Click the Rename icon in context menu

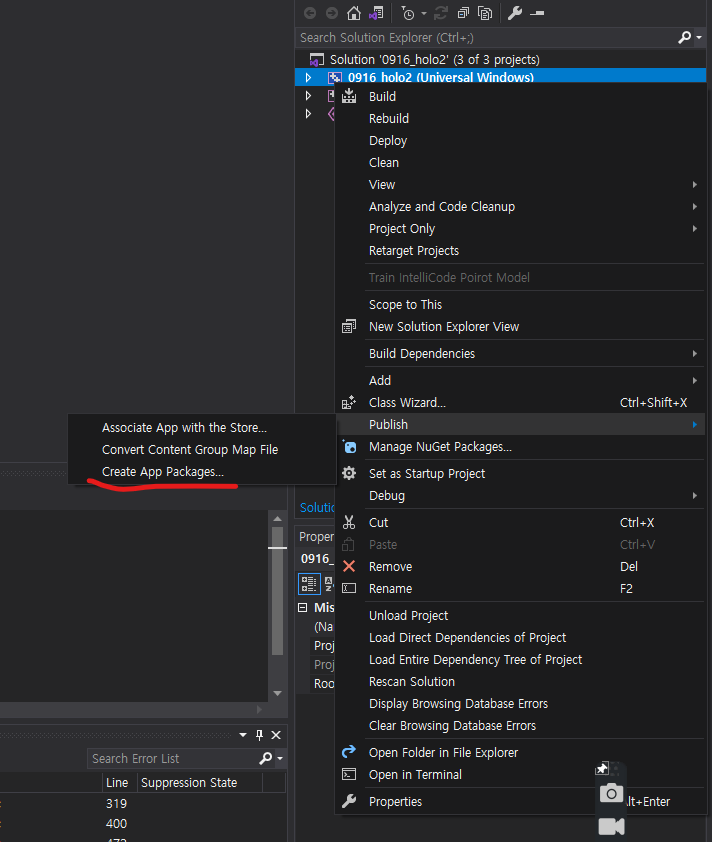coord(349,589)
